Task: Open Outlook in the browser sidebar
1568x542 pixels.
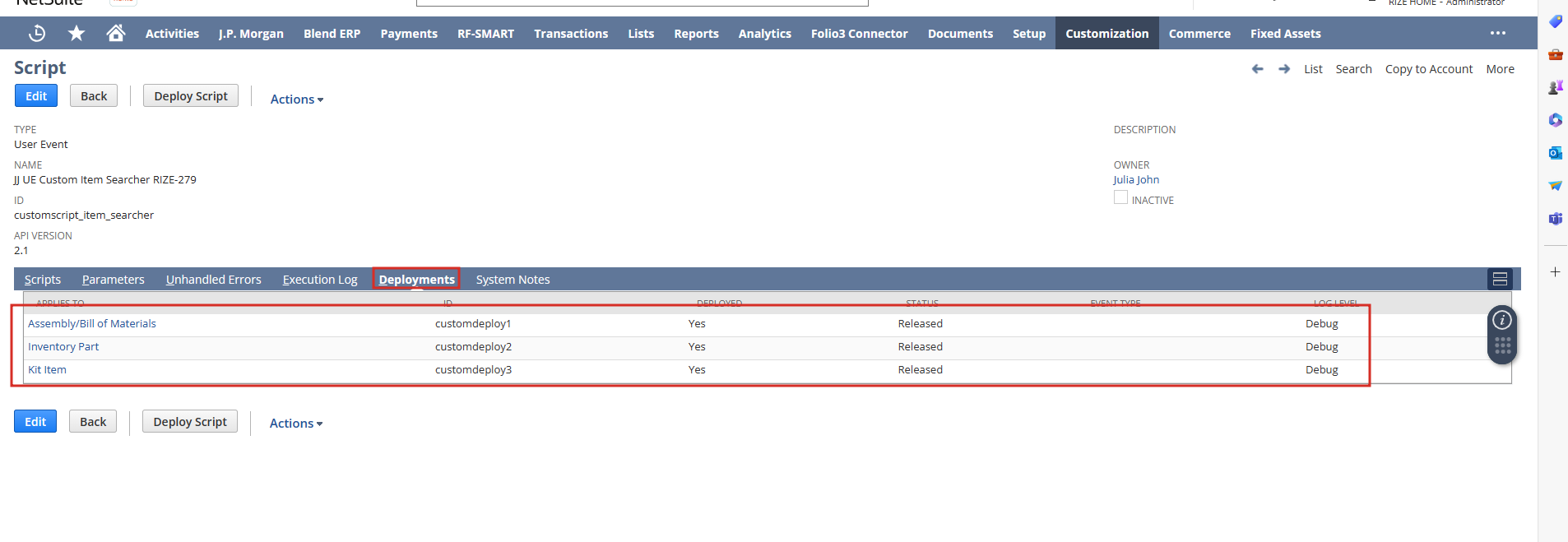Action: coord(1555,153)
